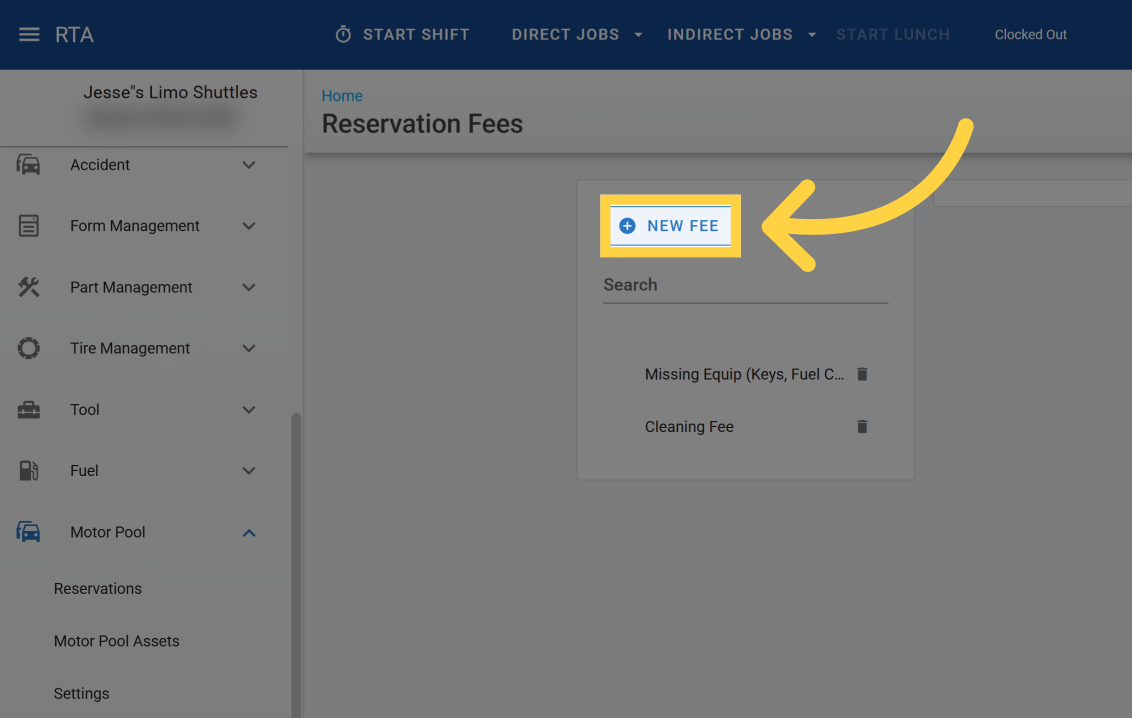Click the Tire Management icon
Image resolution: width=1132 pixels, height=718 pixels.
click(x=29, y=348)
